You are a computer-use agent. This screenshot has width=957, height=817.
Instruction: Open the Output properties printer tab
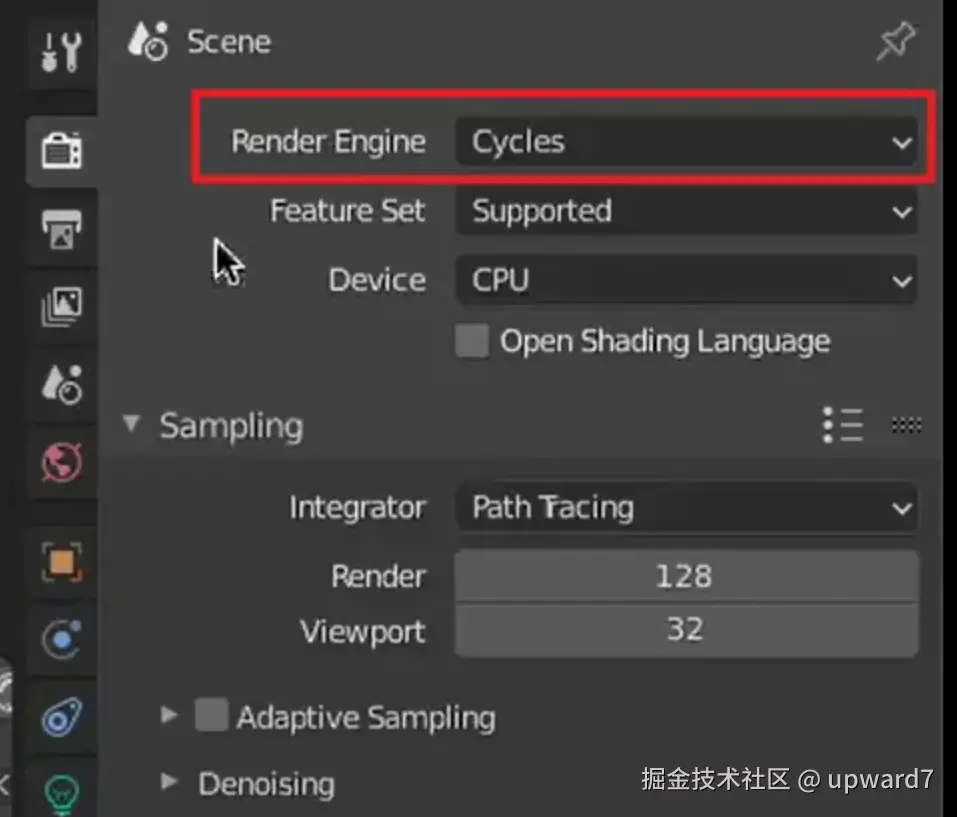(62, 229)
